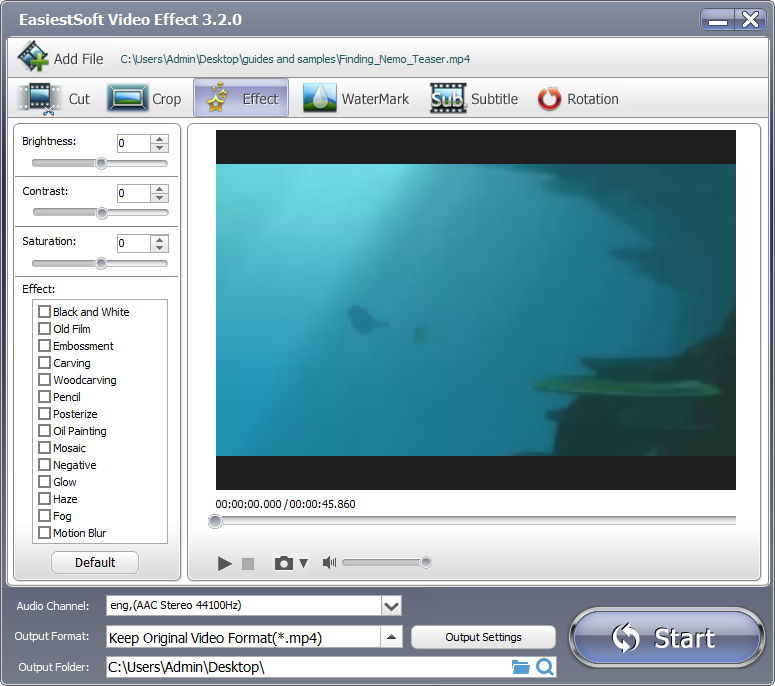Screen dimensions: 775x686
Task: Open the Cut tab
Action: click(53, 98)
